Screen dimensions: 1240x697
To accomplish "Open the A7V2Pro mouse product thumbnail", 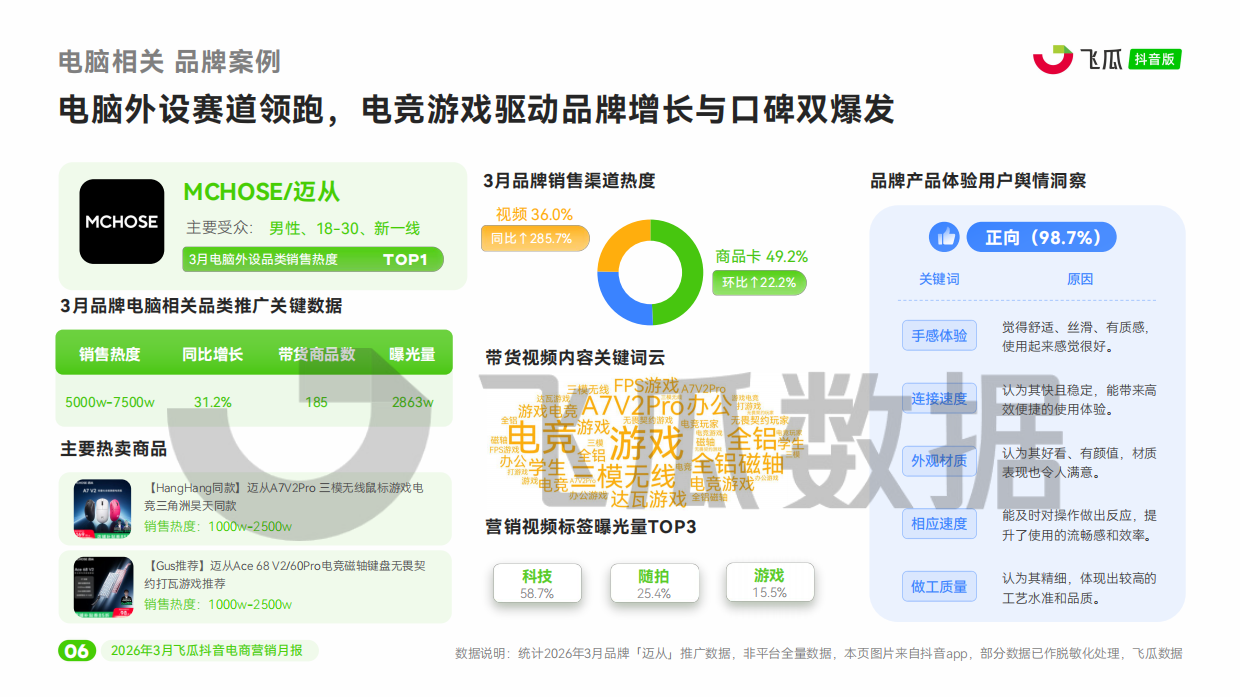I will click(103, 508).
